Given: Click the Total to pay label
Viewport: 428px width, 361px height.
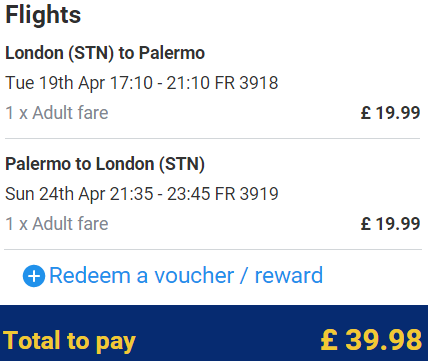Looking at the screenshot, I should (69, 341).
